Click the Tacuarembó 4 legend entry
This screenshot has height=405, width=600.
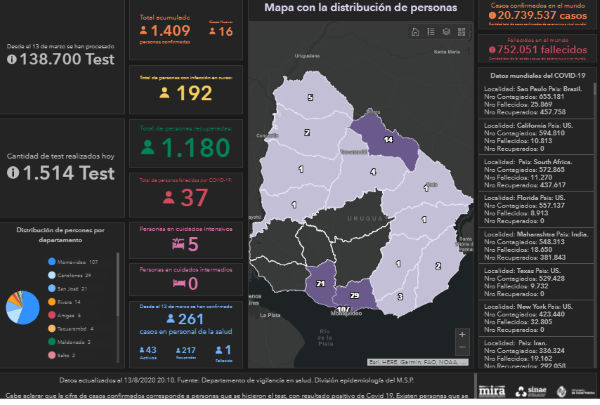[x=71, y=329]
